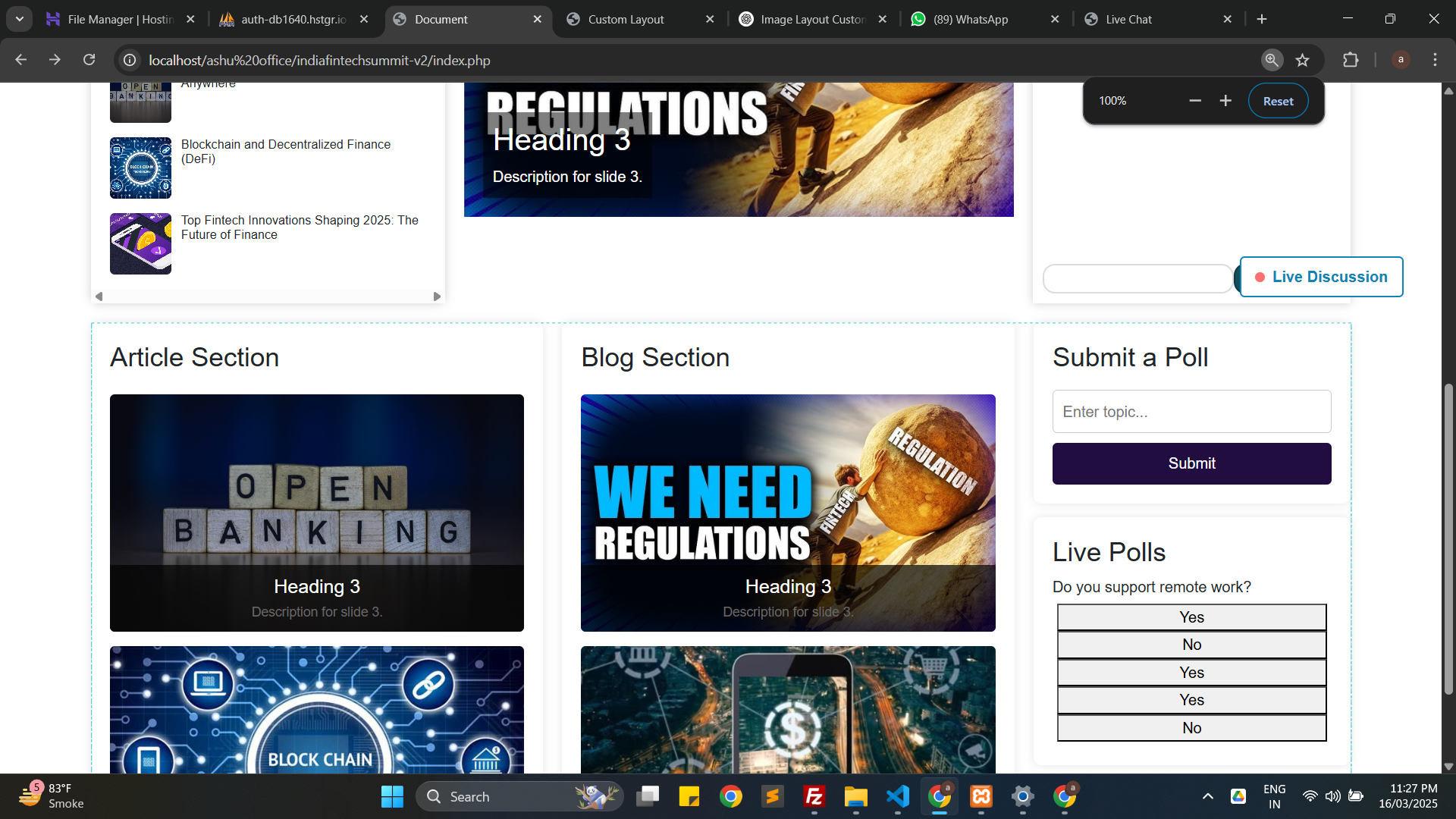Open Wi-Fi network settings in tray
The image size is (1456, 819).
pyautogui.click(x=1310, y=796)
